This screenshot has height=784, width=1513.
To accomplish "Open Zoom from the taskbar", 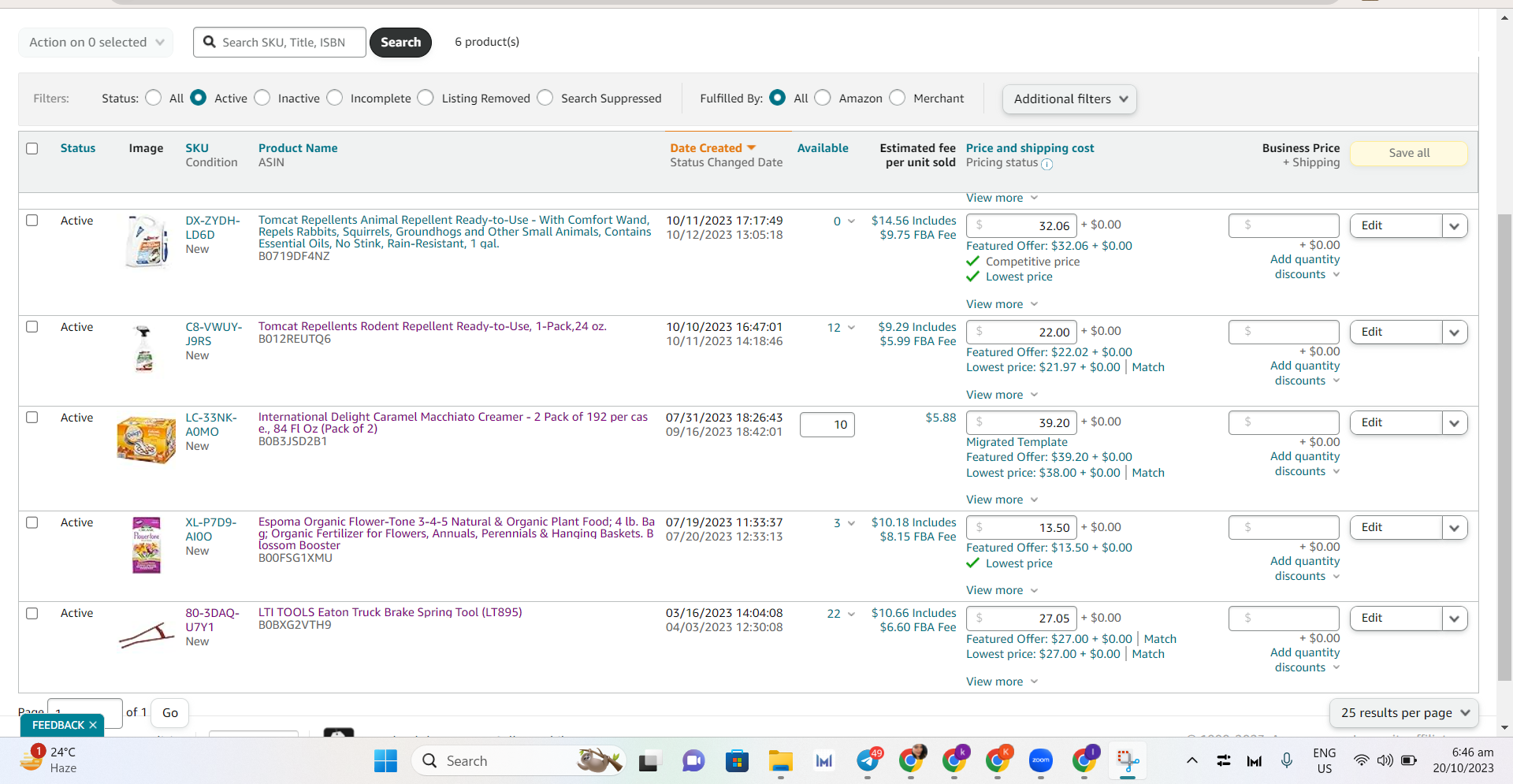I will click(x=1041, y=761).
